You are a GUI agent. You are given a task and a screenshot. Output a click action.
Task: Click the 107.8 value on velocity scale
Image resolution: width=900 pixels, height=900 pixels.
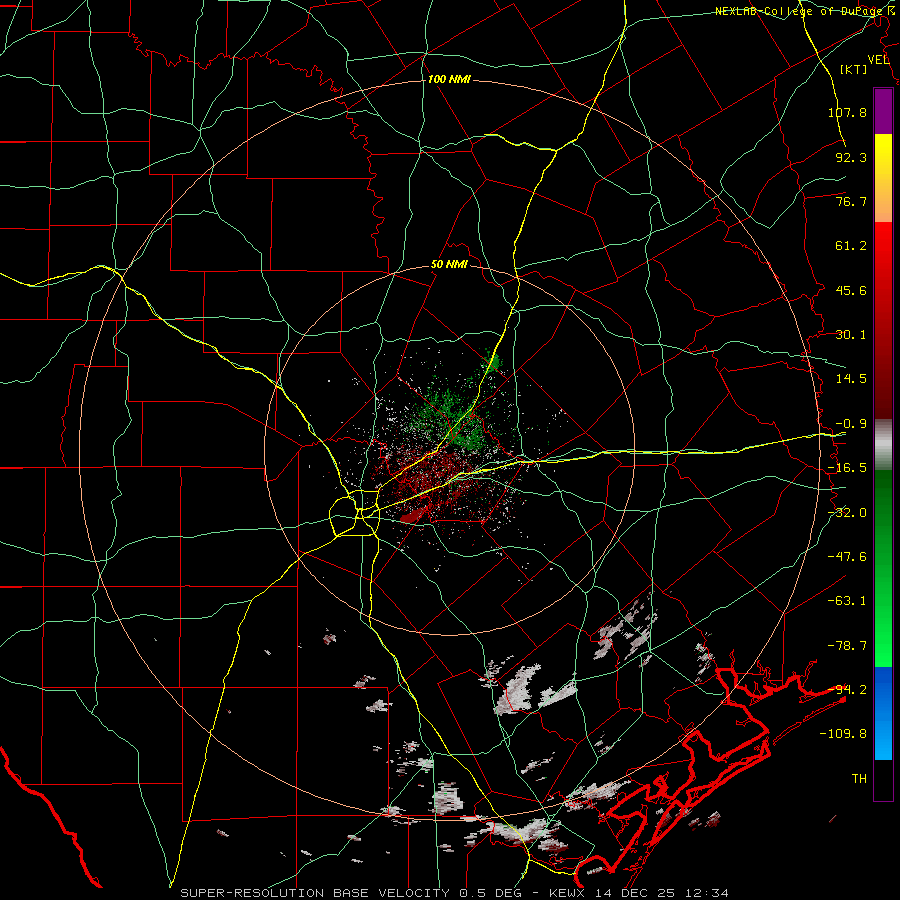click(x=847, y=112)
